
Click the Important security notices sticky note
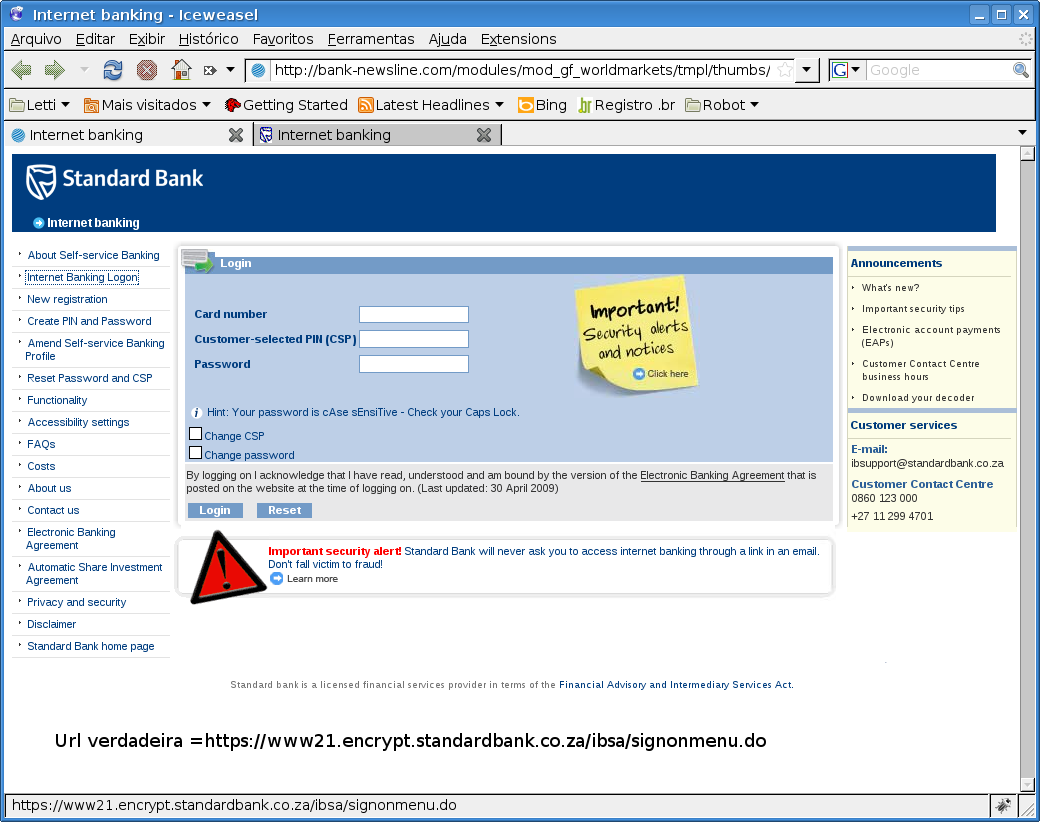click(x=635, y=335)
